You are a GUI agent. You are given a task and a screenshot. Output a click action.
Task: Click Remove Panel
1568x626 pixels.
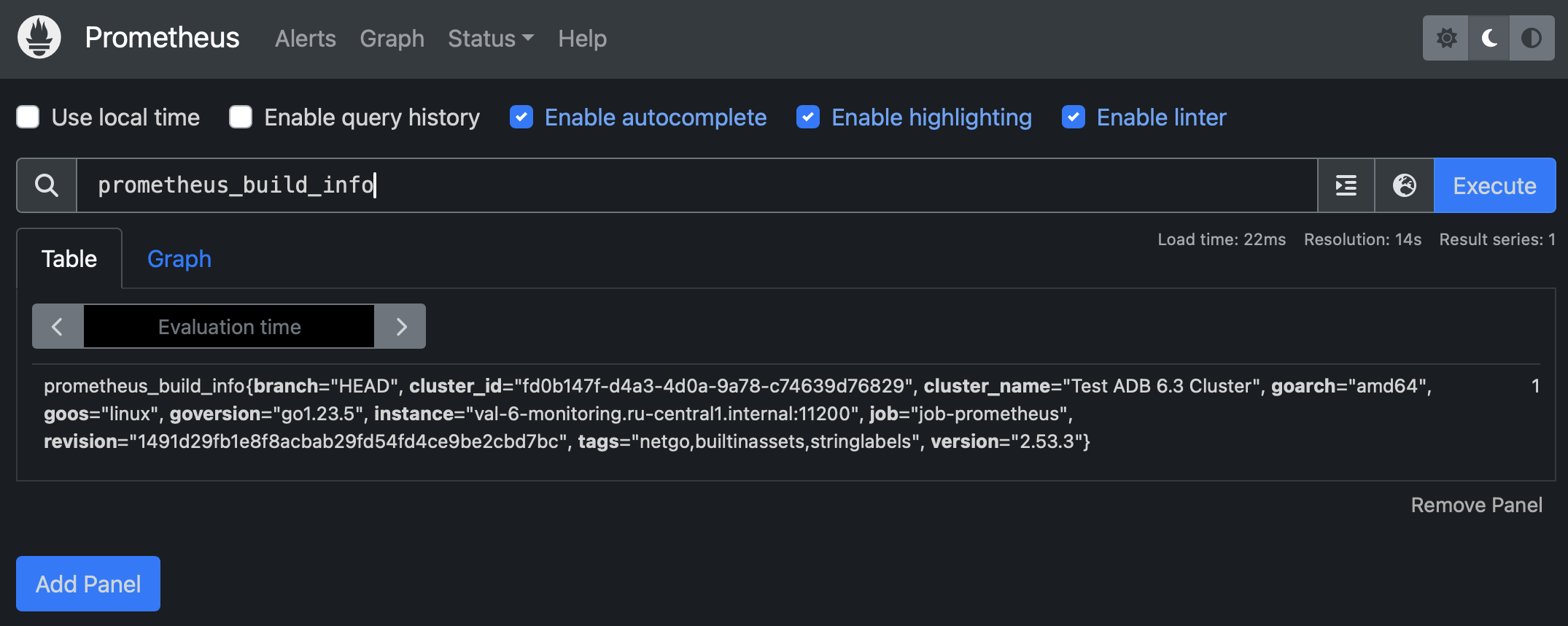tap(1476, 505)
